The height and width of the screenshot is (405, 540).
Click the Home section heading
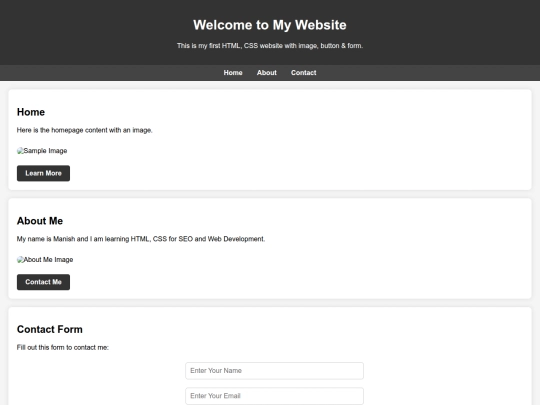click(31, 112)
